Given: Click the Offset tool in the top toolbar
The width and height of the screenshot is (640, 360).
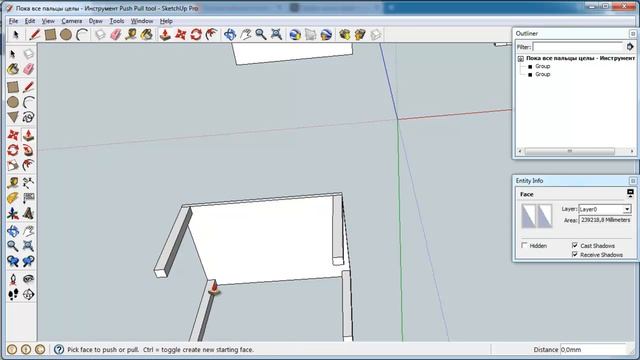Looking at the screenshot, I should tap(211, 35).
